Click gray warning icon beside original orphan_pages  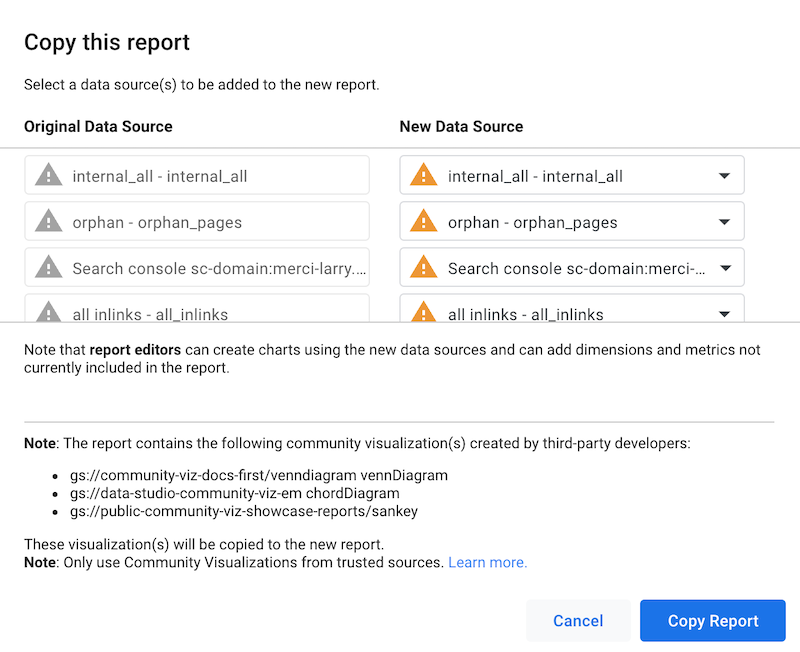pos(48,221)
